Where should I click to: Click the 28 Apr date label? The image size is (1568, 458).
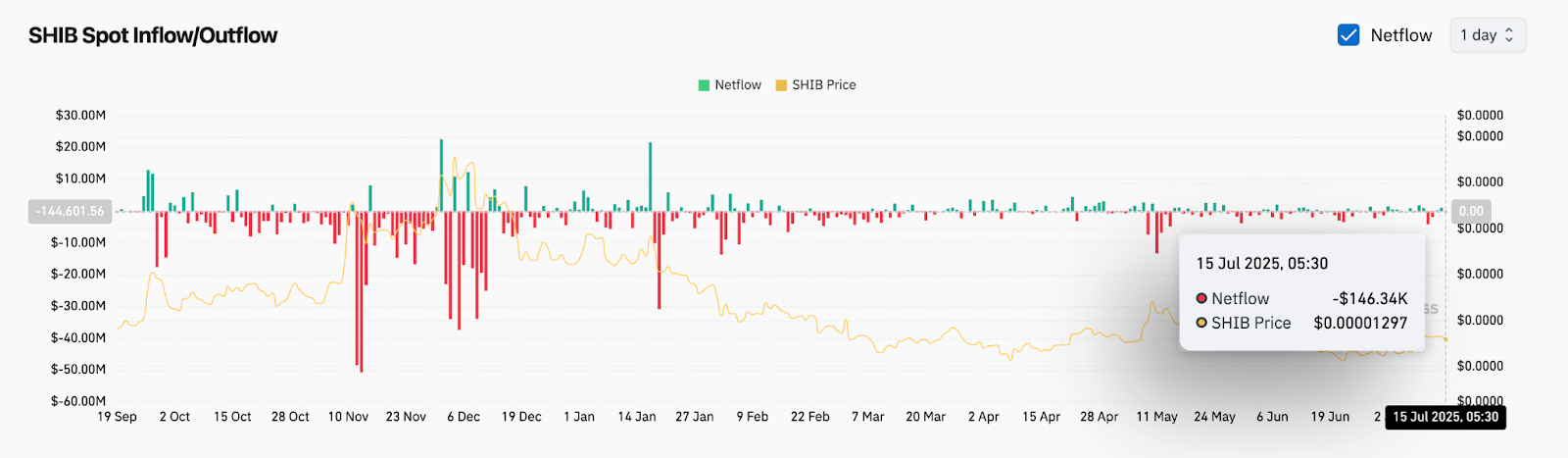pos(1100,417)
